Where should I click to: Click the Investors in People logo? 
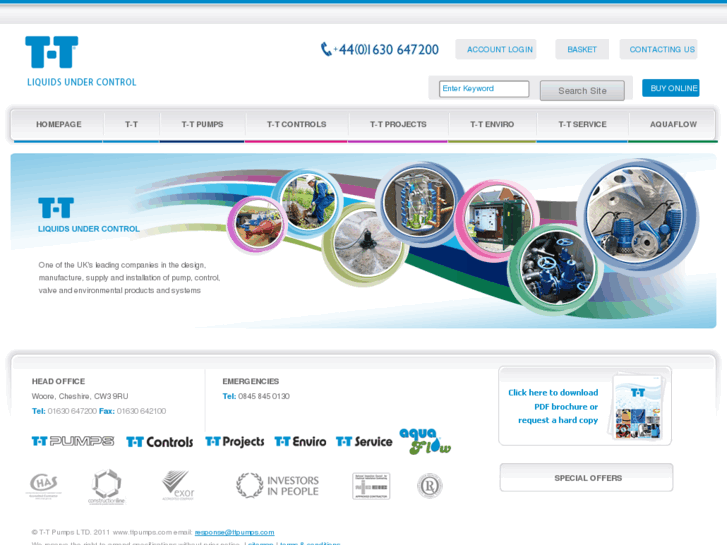click(277, 486)
